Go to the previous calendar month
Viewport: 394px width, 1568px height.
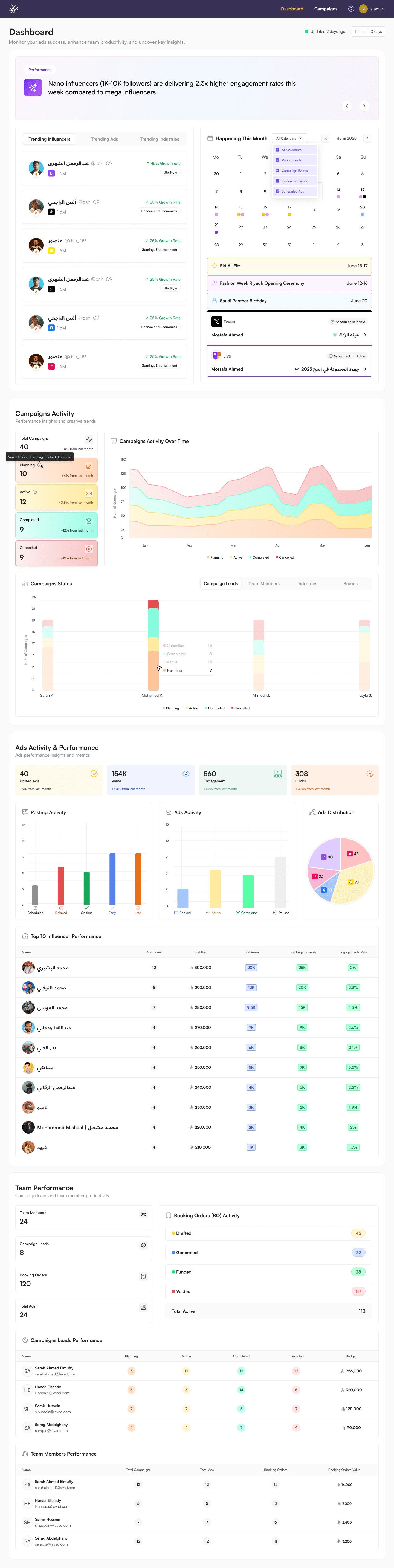click(x=326, y=138)
